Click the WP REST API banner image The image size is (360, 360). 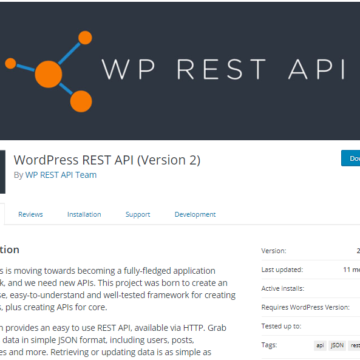pyautogui.click(x=180, y=71)
